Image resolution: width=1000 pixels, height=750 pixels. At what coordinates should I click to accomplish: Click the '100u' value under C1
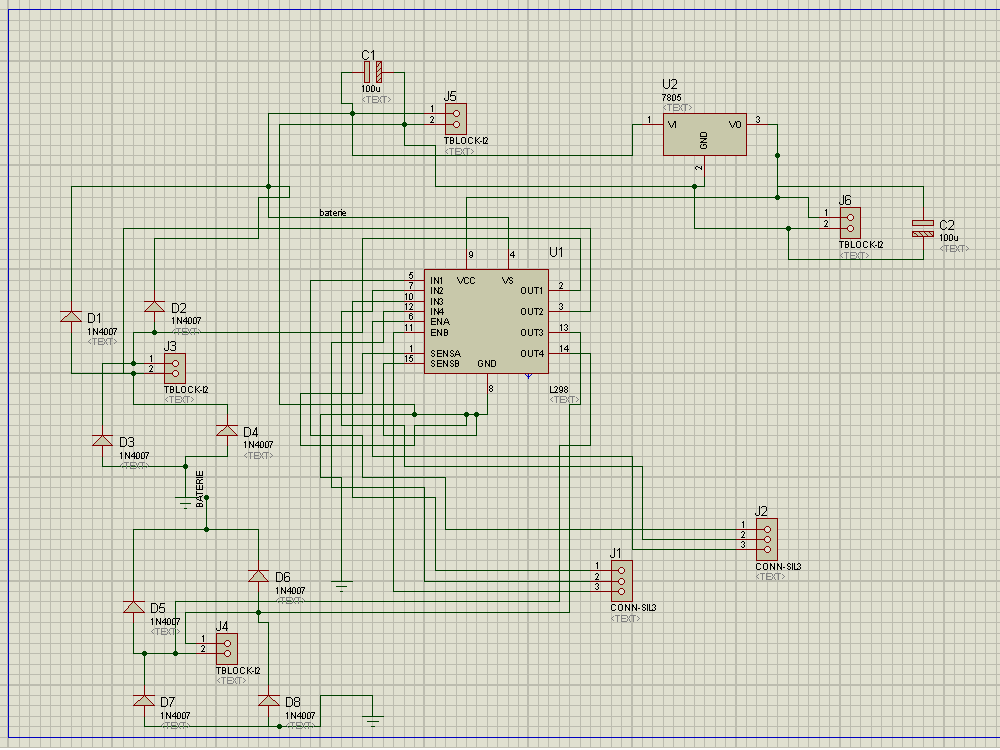click(x=371, y=89)
